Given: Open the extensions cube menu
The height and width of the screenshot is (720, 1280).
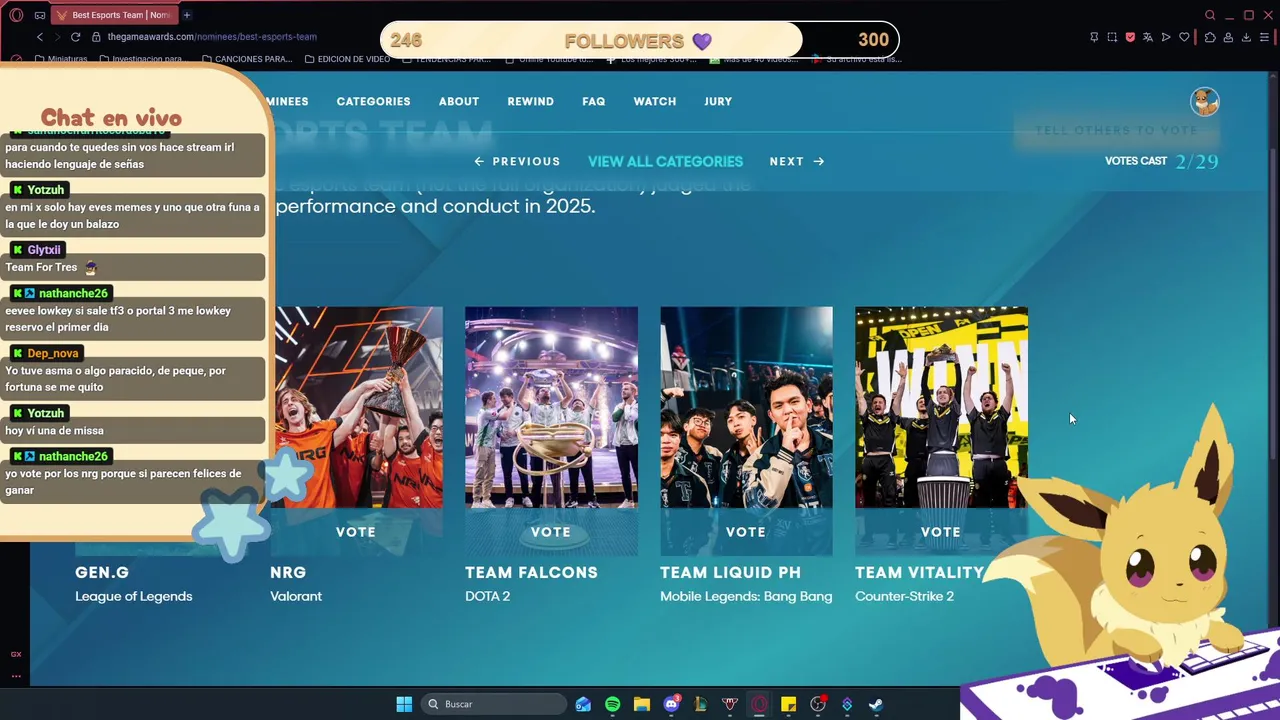Looking at the screenshot, I should tap(1210, 37).
